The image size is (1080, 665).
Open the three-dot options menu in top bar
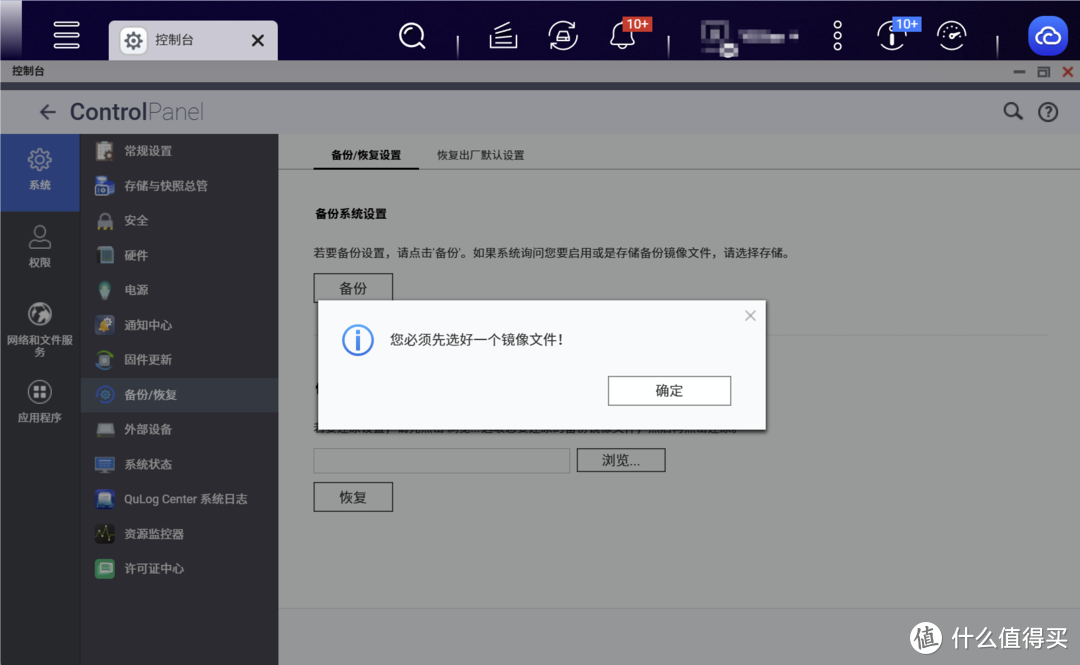coord(836,35)
